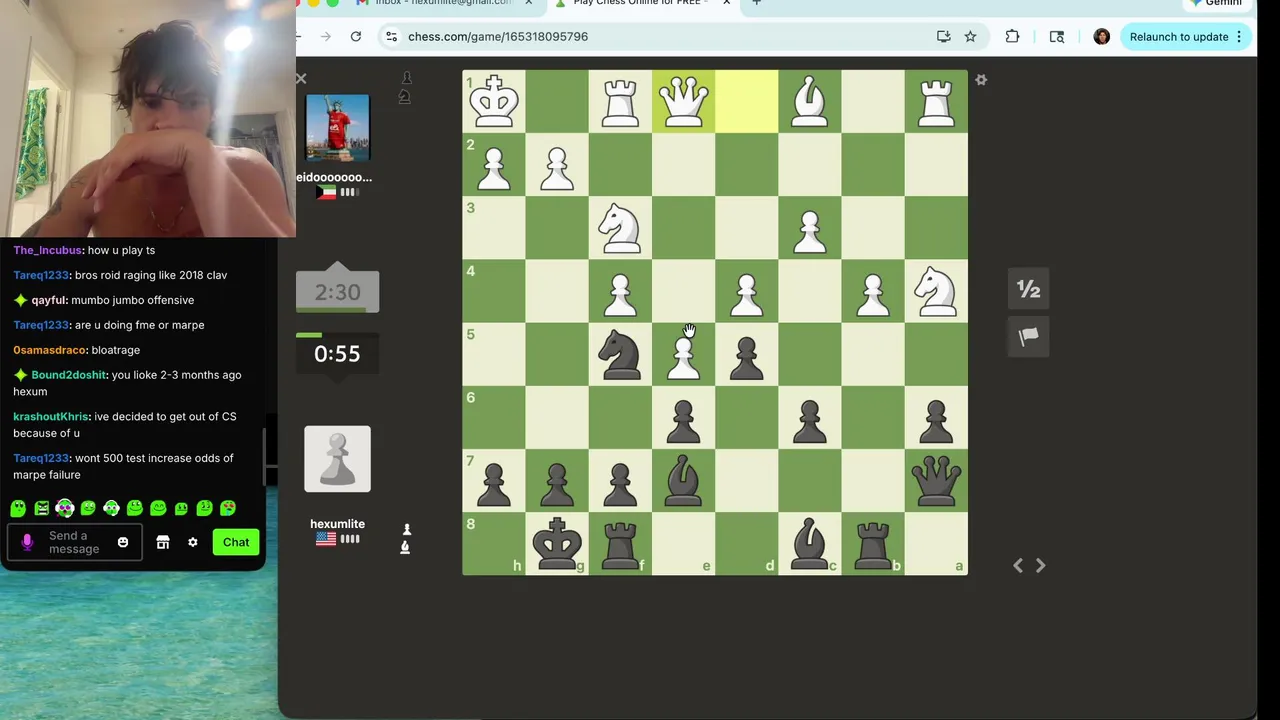
Task: Open the chat shop storefront icon
Action: (x=163, y=542)
